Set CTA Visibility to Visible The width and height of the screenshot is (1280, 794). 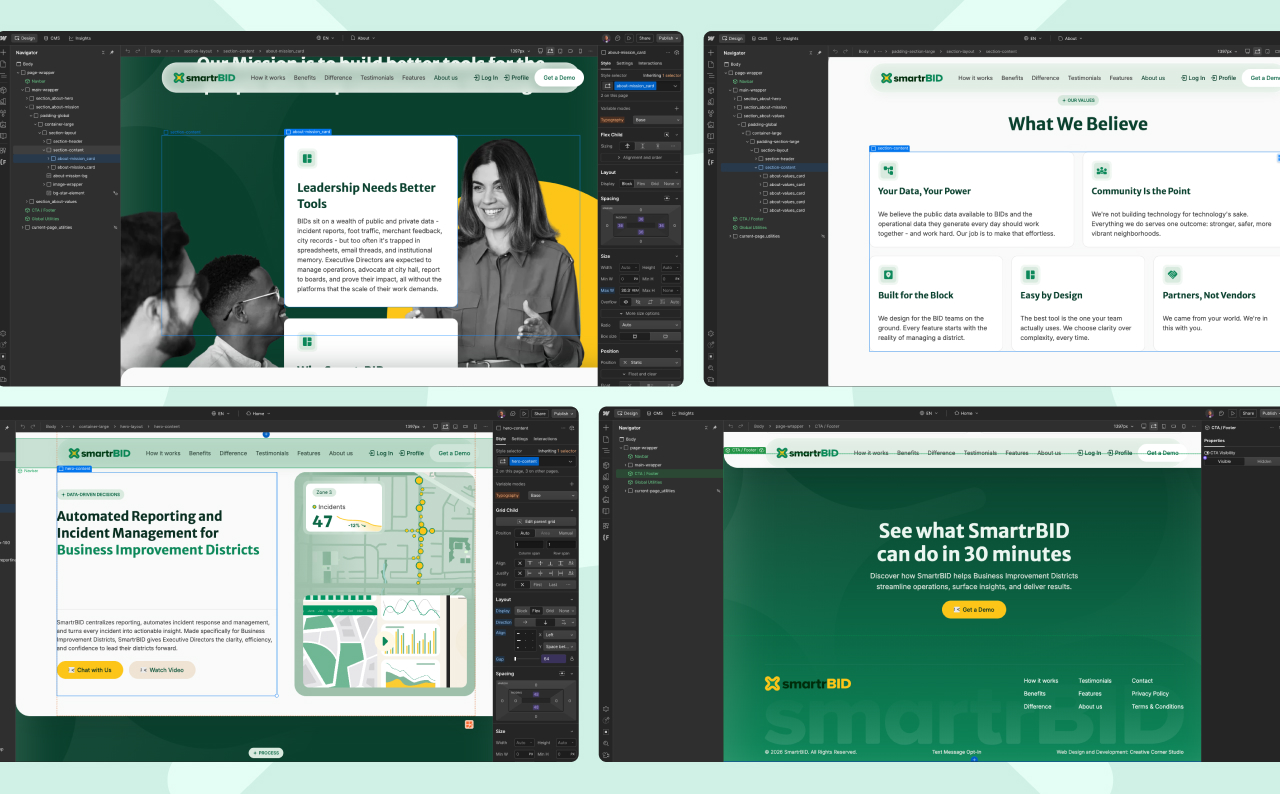(1224, 461)
